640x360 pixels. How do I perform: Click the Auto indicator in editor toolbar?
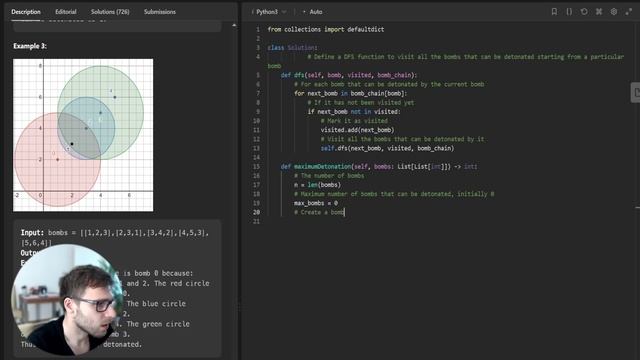(x=313, y=12)
